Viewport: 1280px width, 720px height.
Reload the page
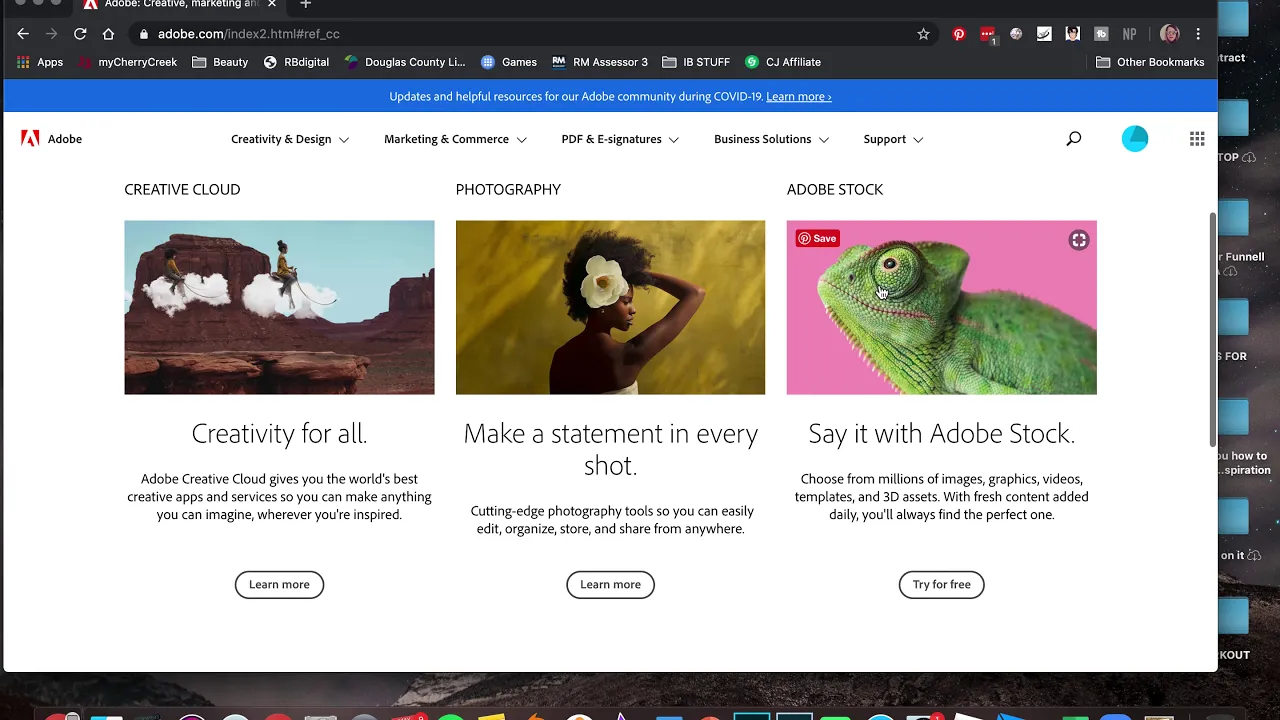tap(80, 34)
